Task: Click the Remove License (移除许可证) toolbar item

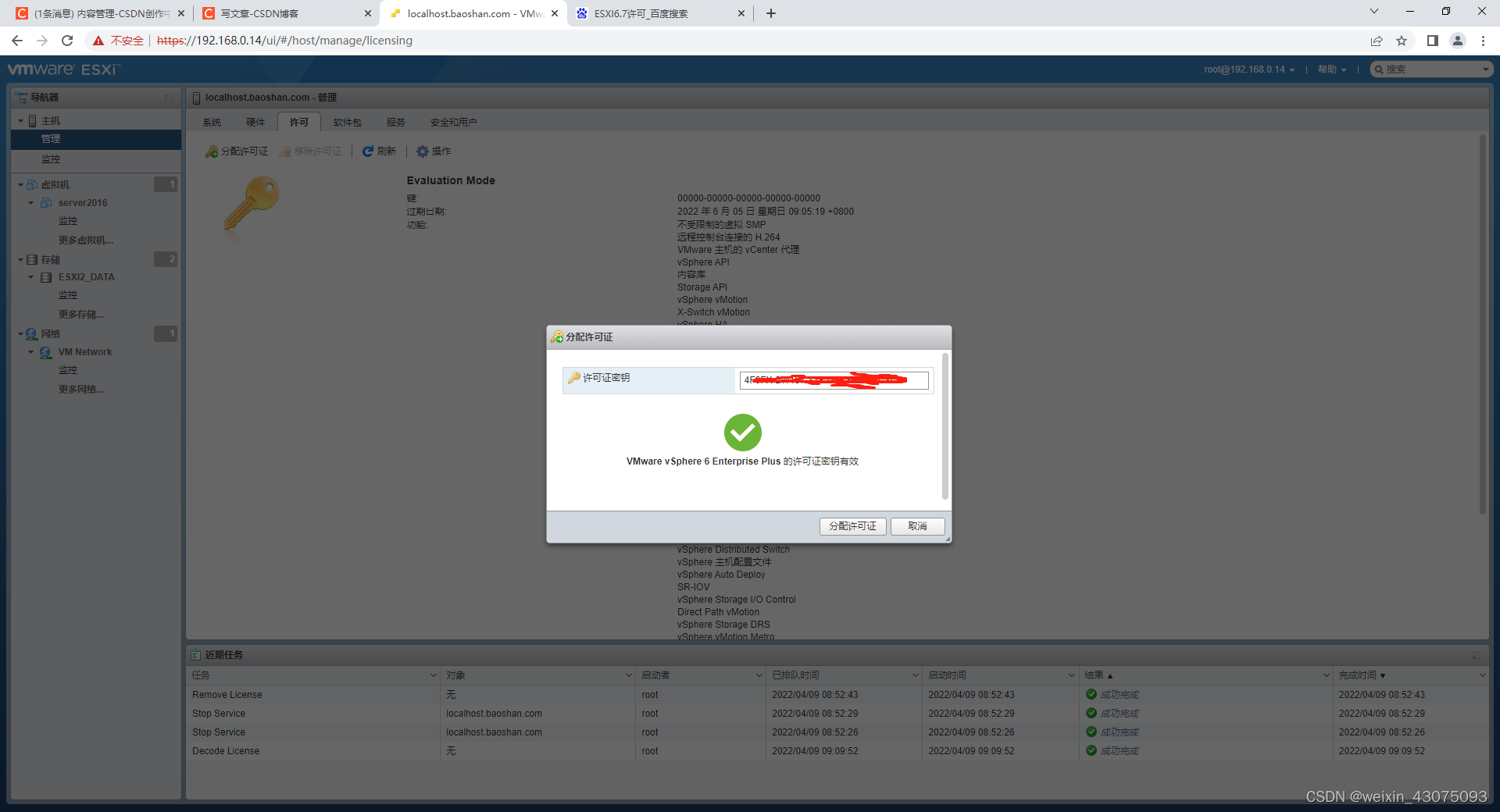Action: coord(311,151)
